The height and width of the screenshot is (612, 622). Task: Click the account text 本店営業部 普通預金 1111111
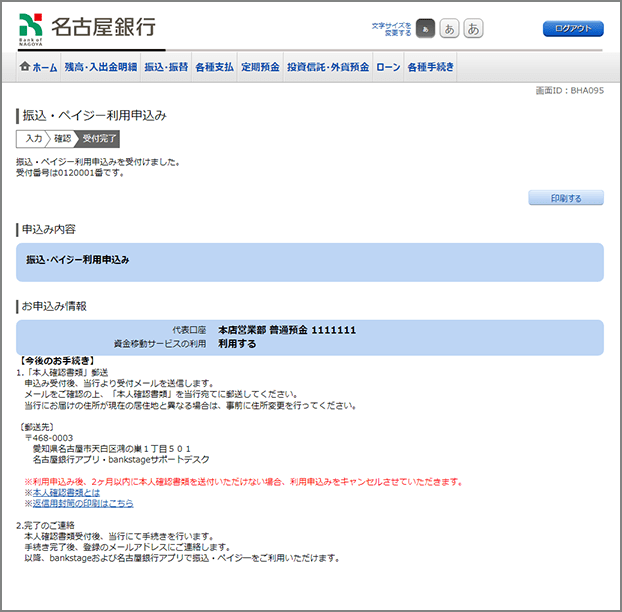pyautogui.click(x=287, y=330)
